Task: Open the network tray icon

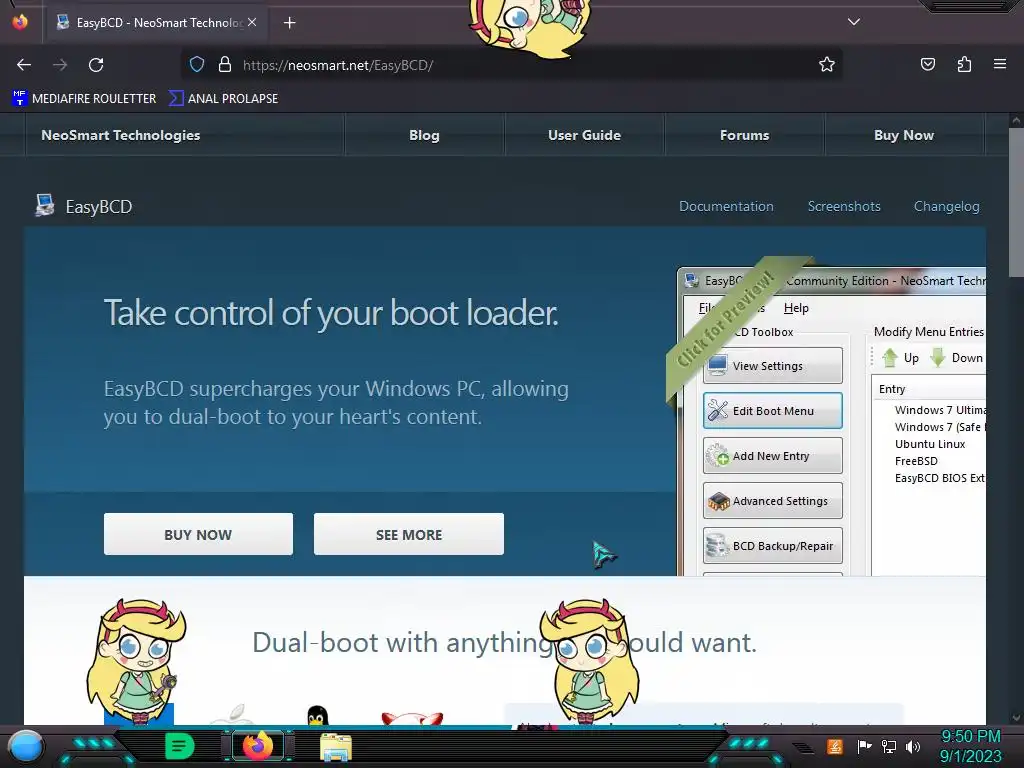Action: tap(889, 746)
